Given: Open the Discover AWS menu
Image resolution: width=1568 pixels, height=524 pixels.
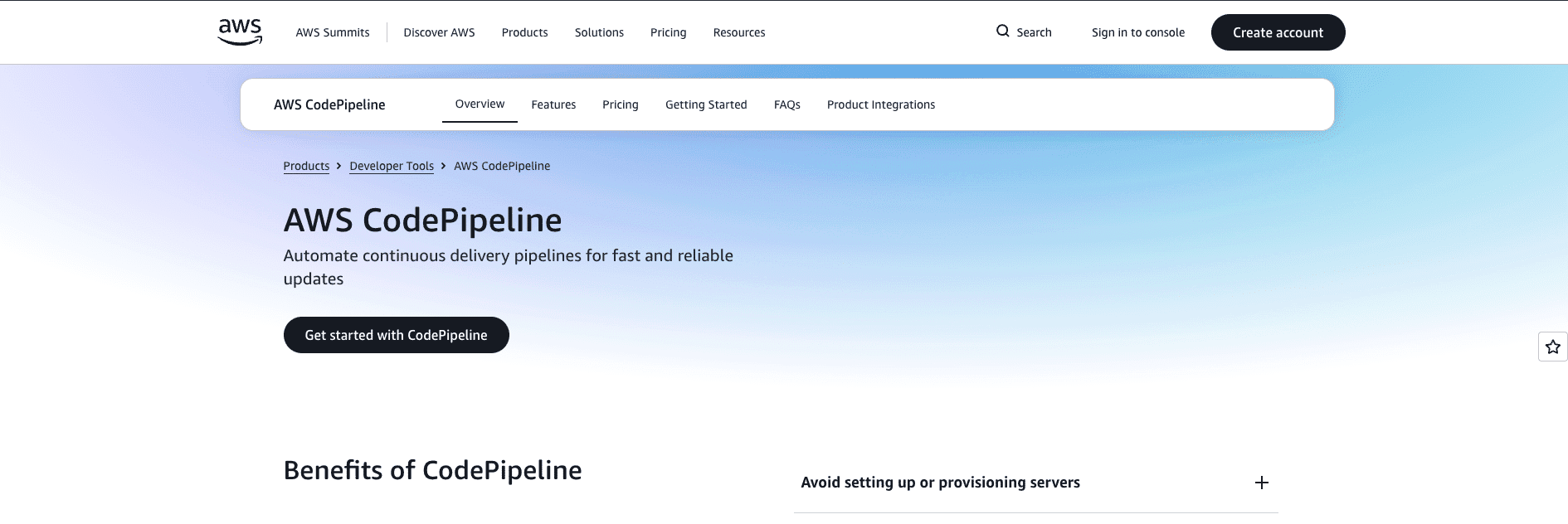Looking at the screenshot, I should [439, 32].
